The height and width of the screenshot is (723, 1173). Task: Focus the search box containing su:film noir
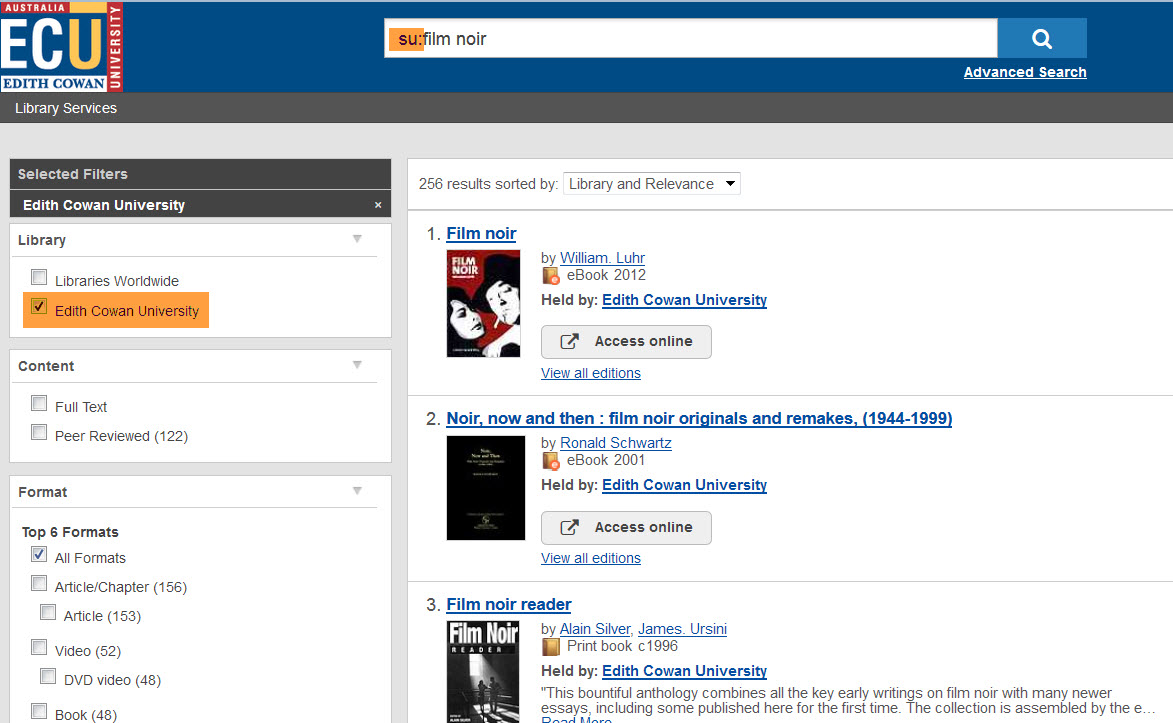pyautogui.click(x=690, y=38)
